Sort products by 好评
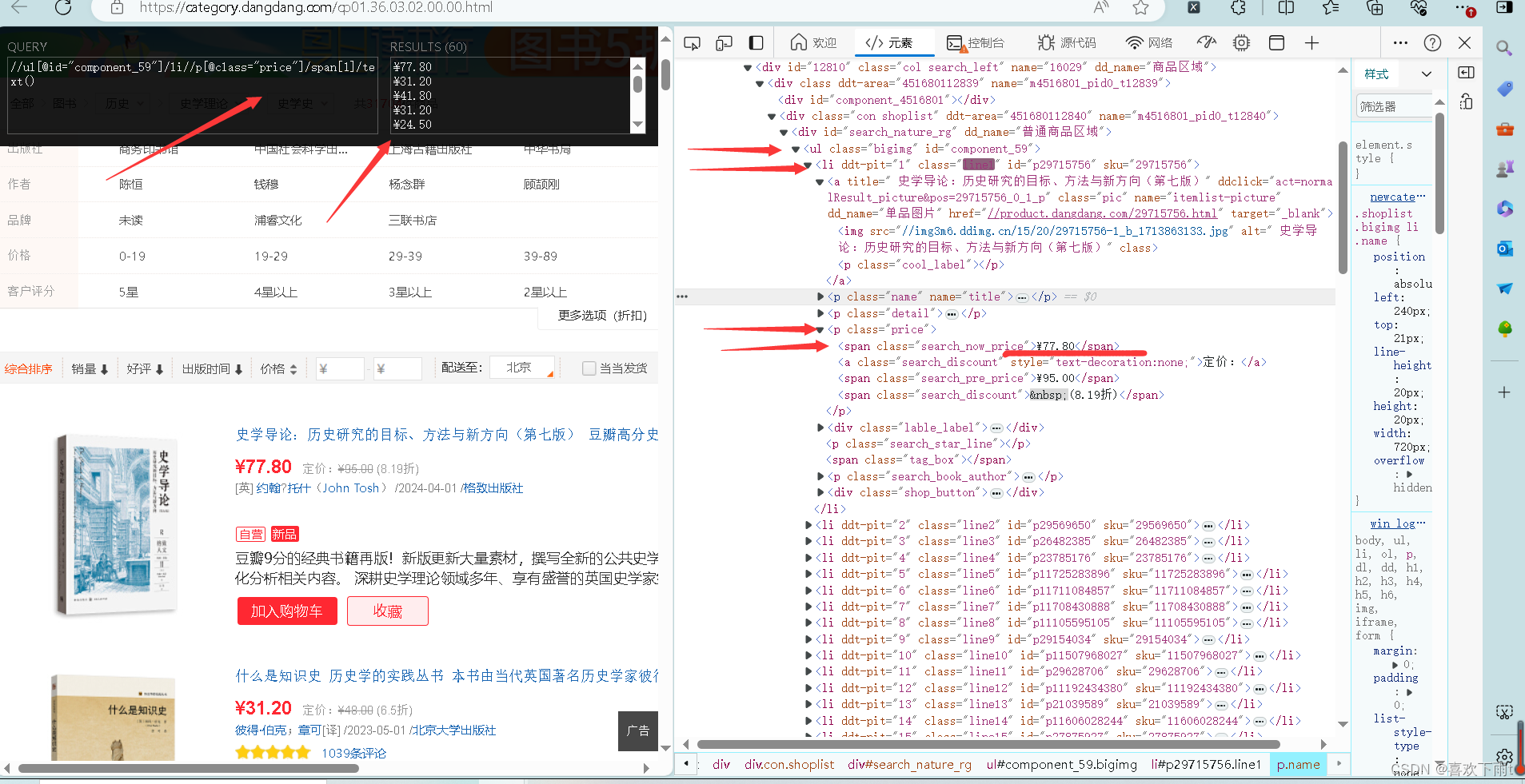 click(x=145, y=368)
